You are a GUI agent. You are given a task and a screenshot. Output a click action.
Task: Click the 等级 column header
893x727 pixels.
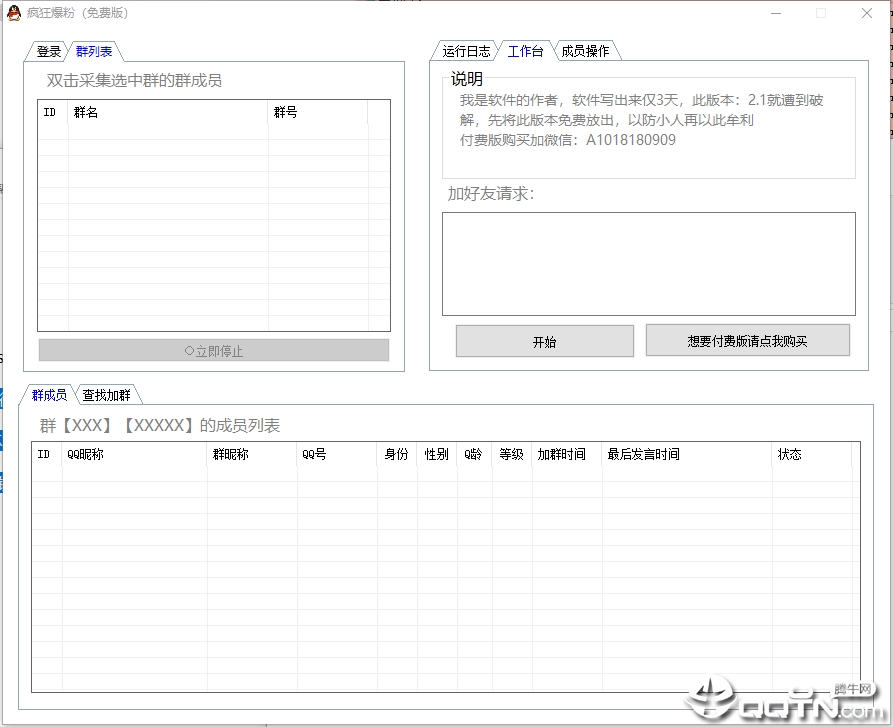512,454
